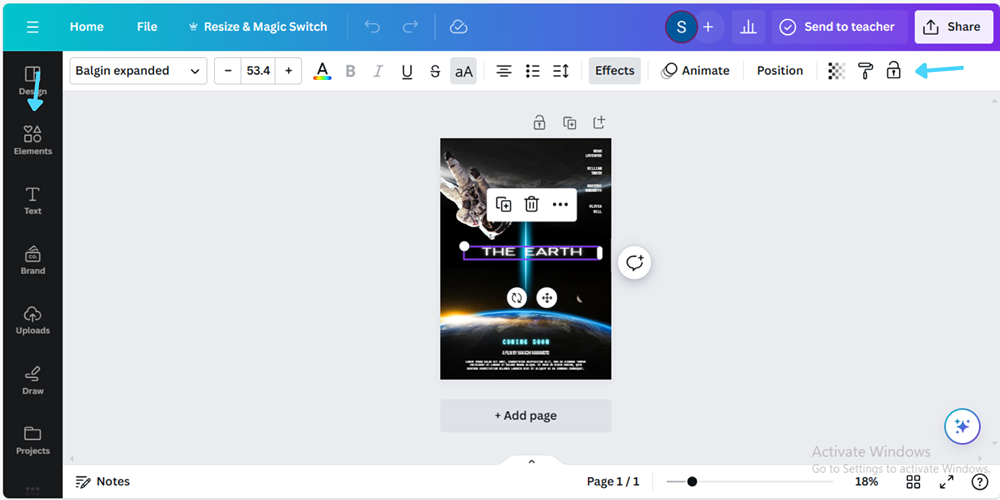The width and height of the screenshot is (1000, 500).
Task: Open the Elements tab
Action: pos(33,140)
